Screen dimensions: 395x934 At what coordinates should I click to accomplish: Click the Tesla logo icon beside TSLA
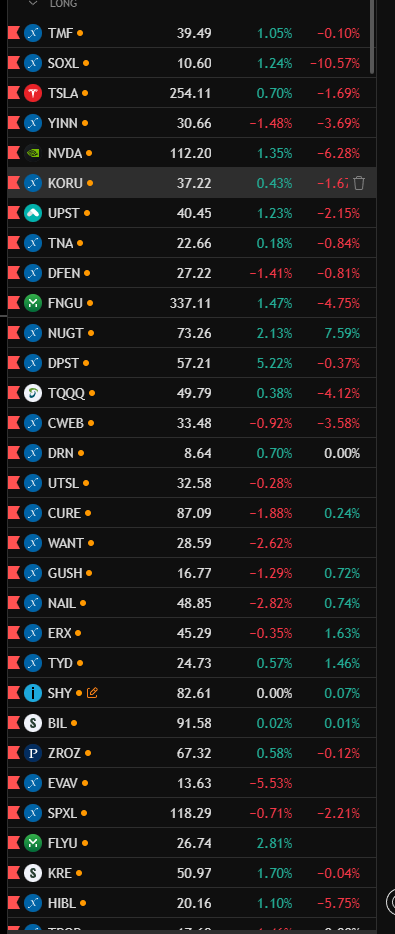(33, 93)
